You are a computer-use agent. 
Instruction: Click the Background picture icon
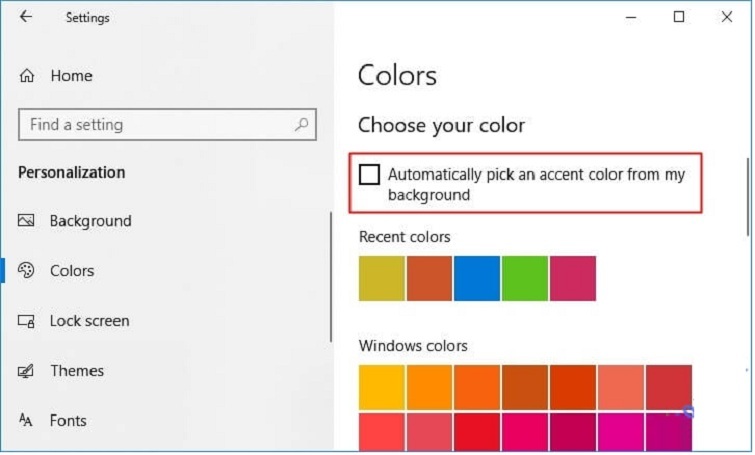pos(27,221)
